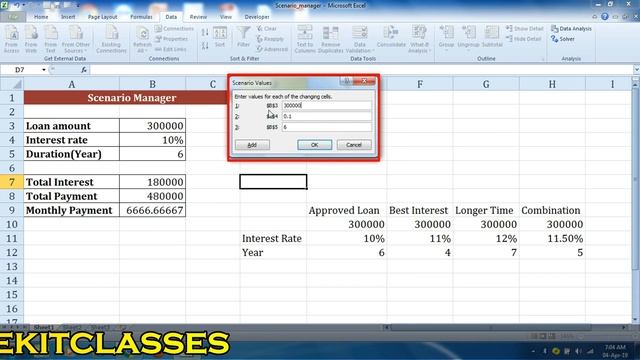The height and width of the screenshot is (360, 640).
Task: Click Connections in the ribbon
Action: (174, 29)
